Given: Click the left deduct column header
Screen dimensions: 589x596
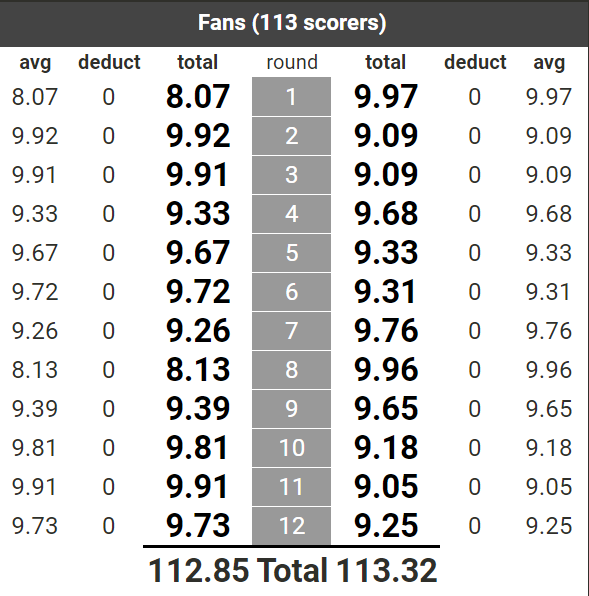Looking at the screenshot, I should (109, 62).
